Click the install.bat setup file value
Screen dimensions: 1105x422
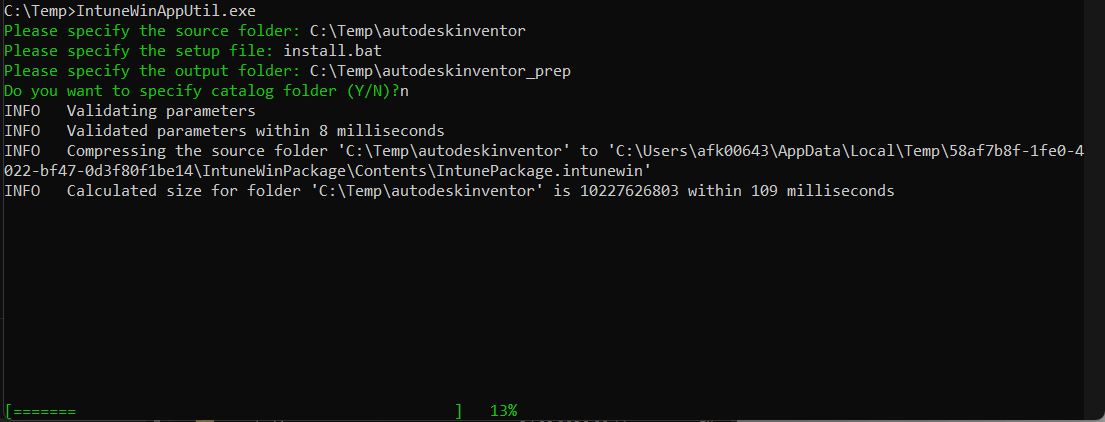pos(326,51)
